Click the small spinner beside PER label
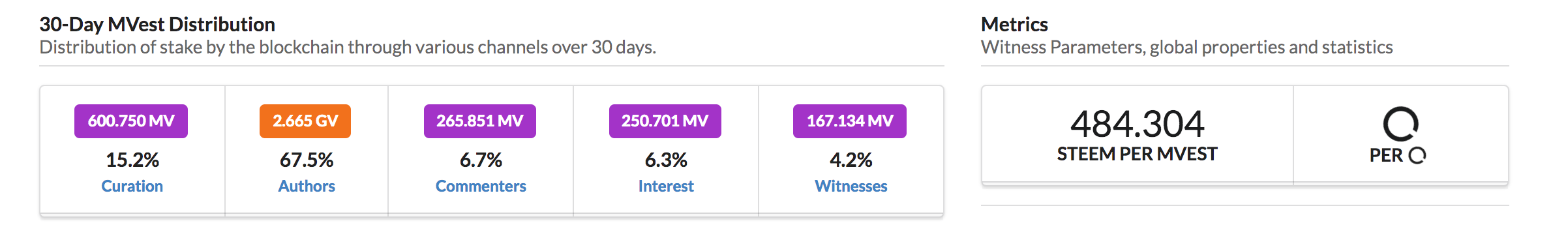 pyautogui.click(x=1417, y=155)
